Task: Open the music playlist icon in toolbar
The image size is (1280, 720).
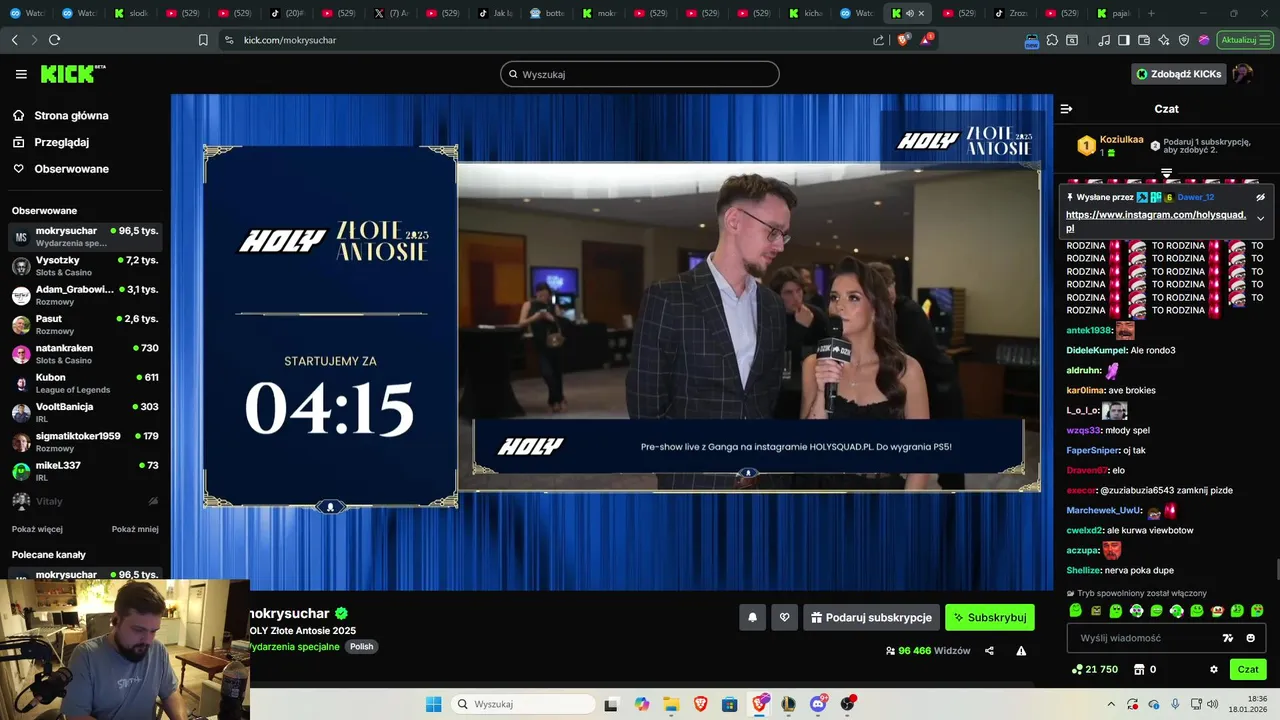Action: tap(1104, 40)
